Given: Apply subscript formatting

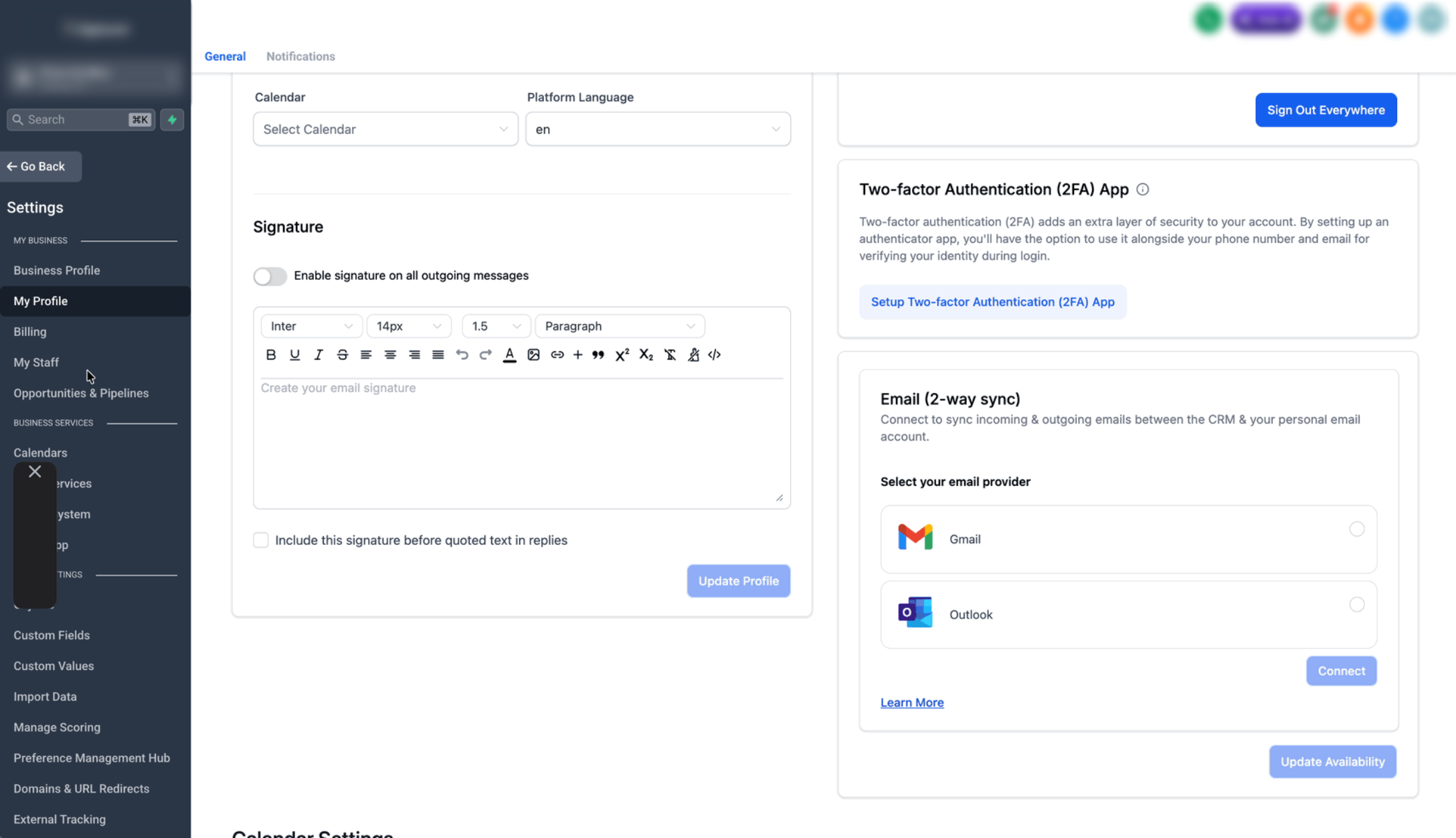Looking at the screenshot, I should coord(646,355).
